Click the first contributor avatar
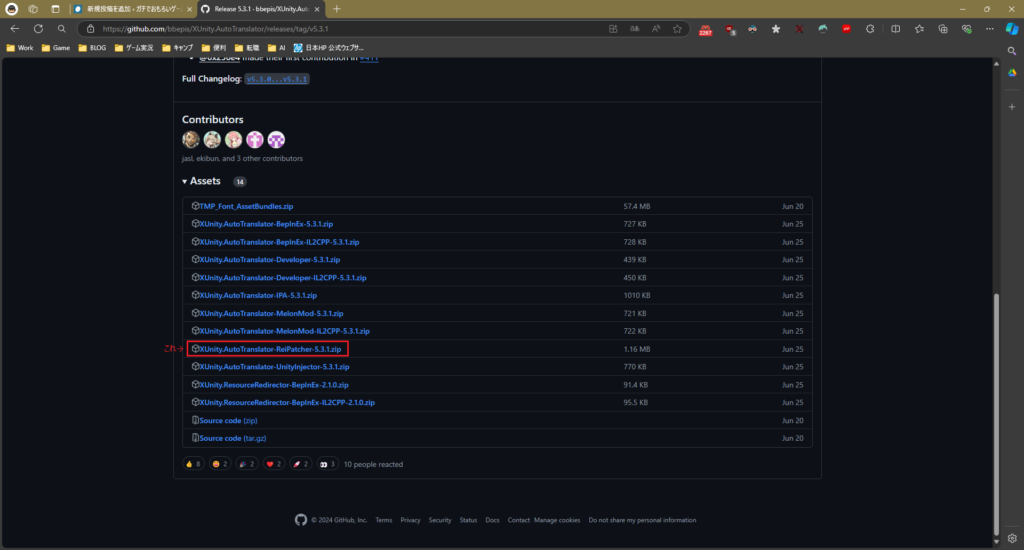 click(191, 139)
